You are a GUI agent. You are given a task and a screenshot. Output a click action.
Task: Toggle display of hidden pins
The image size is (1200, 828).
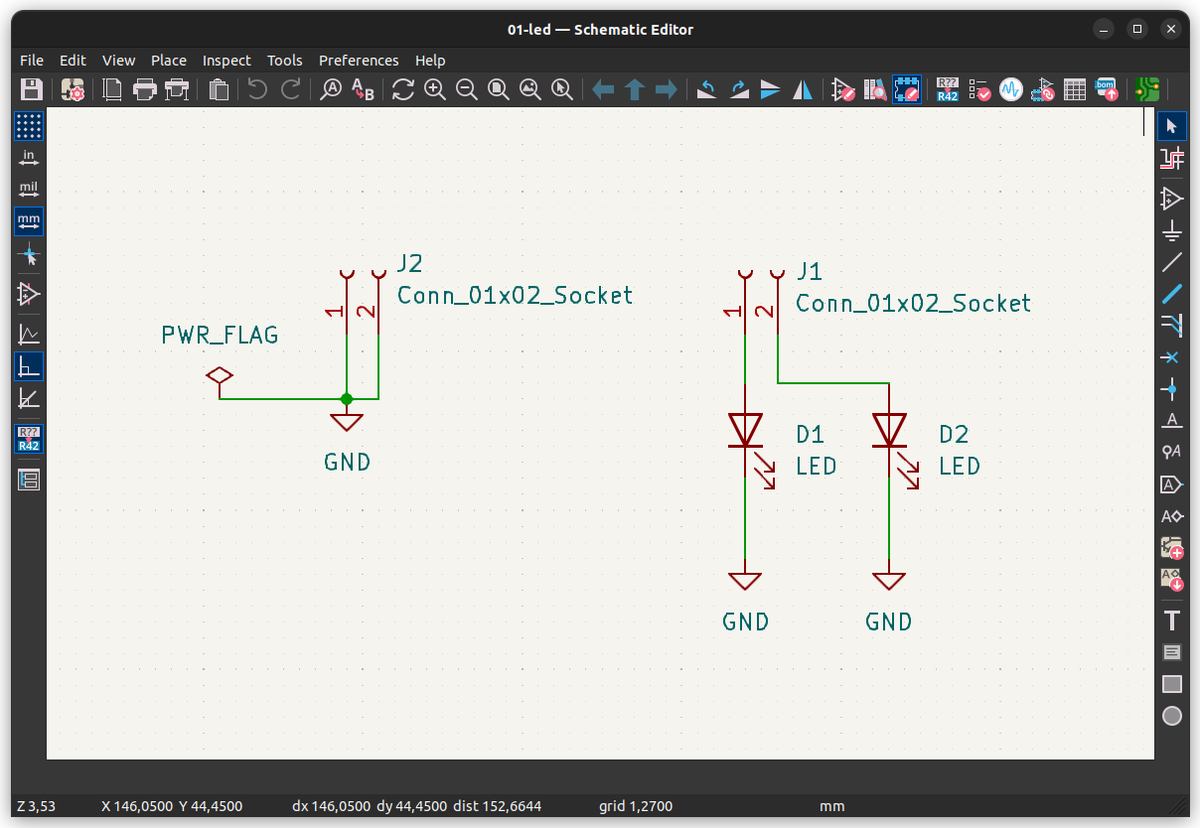coord(29,294)
